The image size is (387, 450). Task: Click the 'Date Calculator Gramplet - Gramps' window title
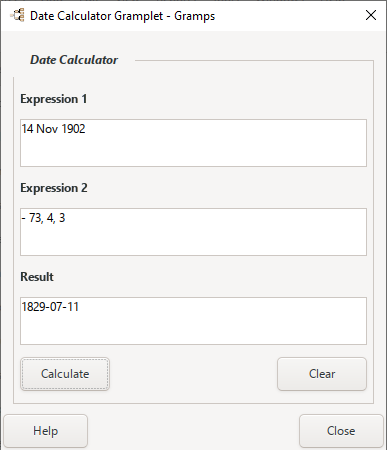click(x=122, y=16)
